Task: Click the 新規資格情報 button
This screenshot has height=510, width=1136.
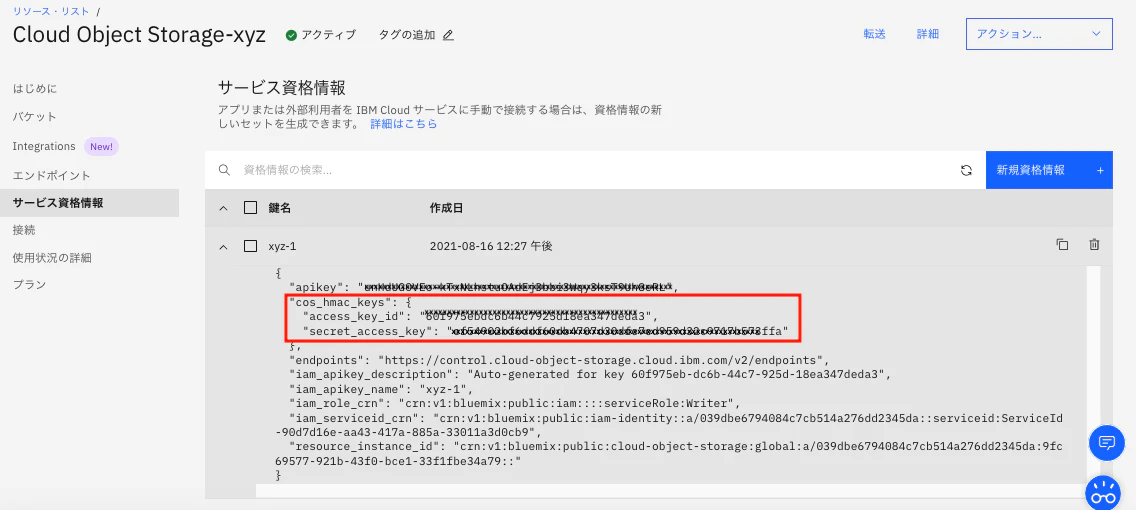Action: tap(1049, 170)
